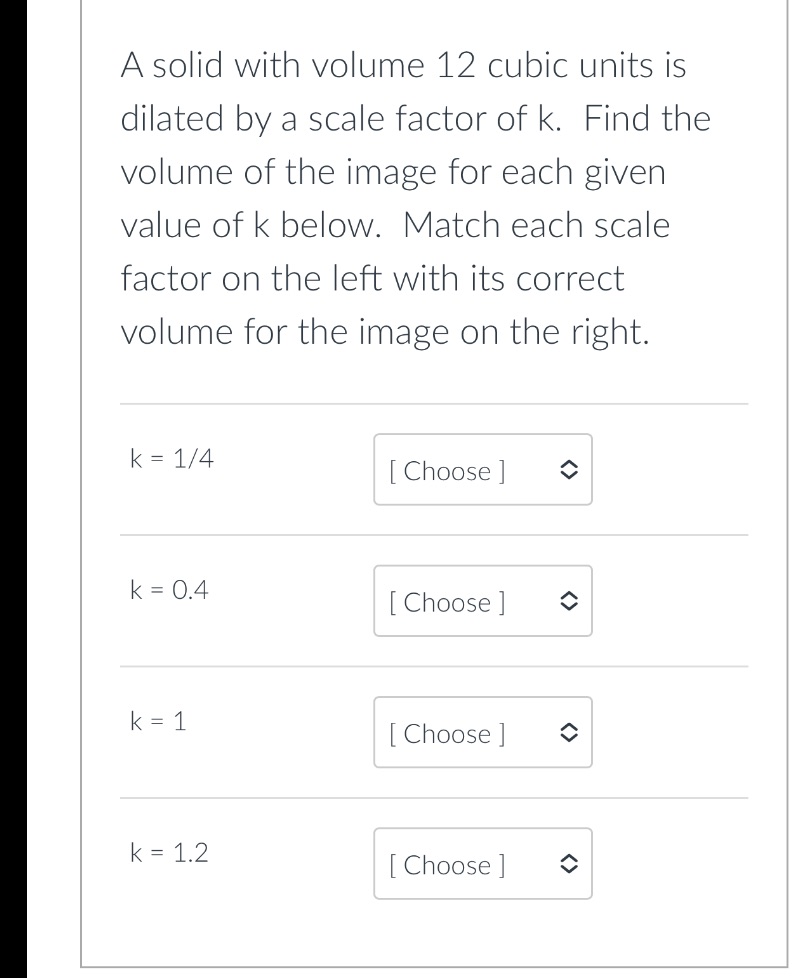Open the [ Choose ] dropdown for k = 1/4
The image size is (804, 978).
pyautogui.click(x=483, y=470)
